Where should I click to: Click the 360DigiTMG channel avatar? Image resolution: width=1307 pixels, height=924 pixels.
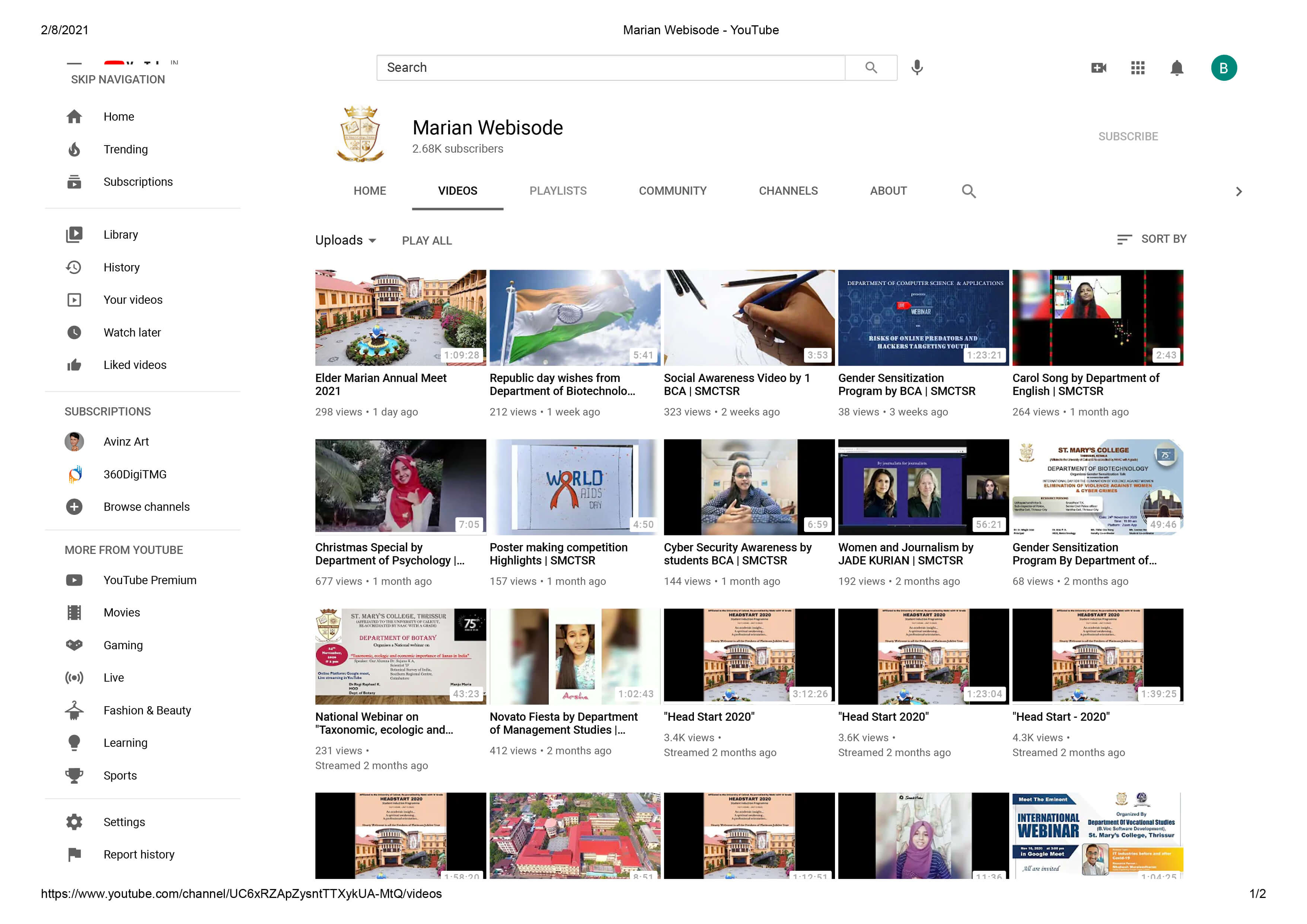click(x=74, y=474)
